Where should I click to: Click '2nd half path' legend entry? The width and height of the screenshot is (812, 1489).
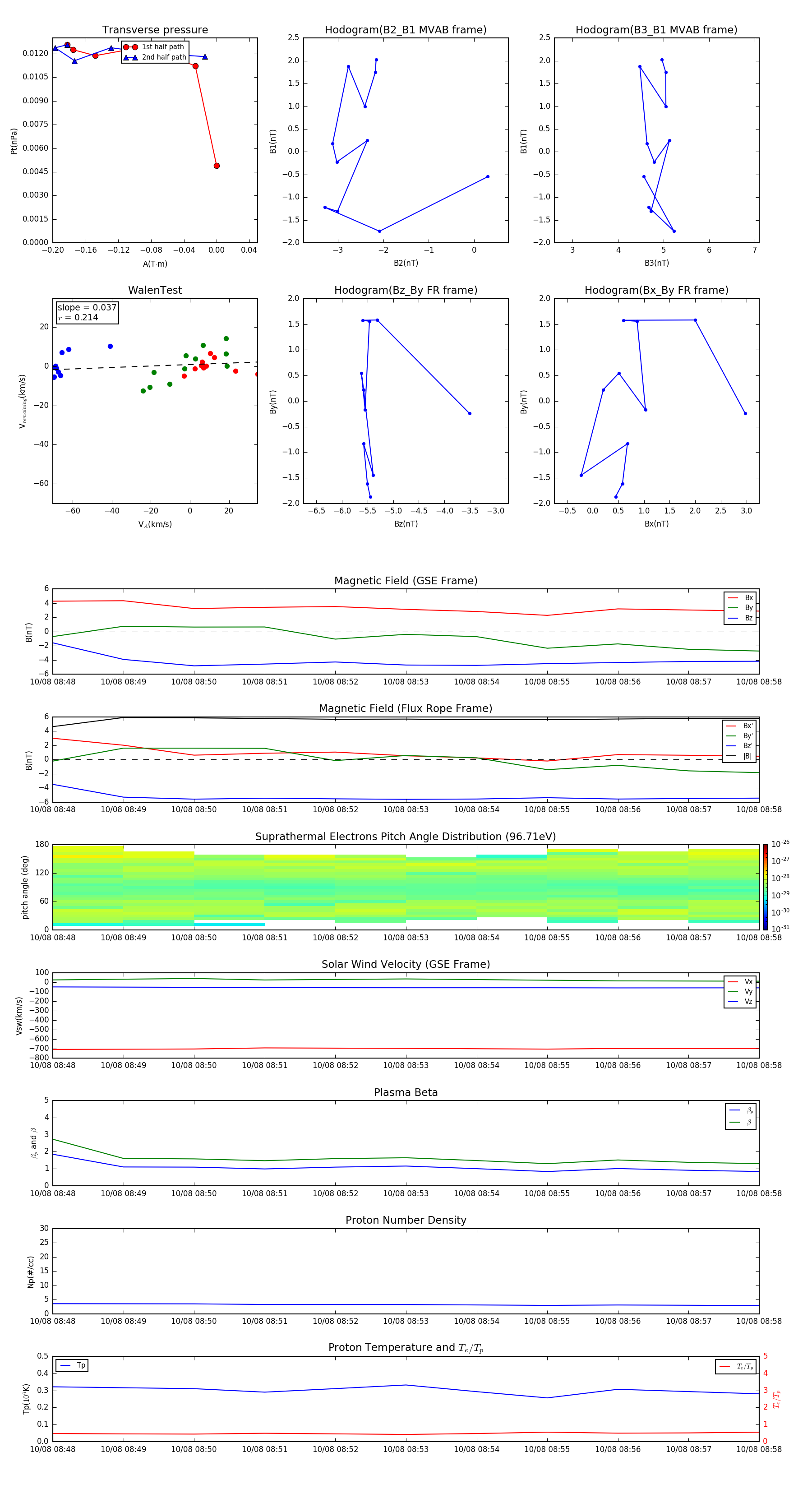(x=154, y=57)
